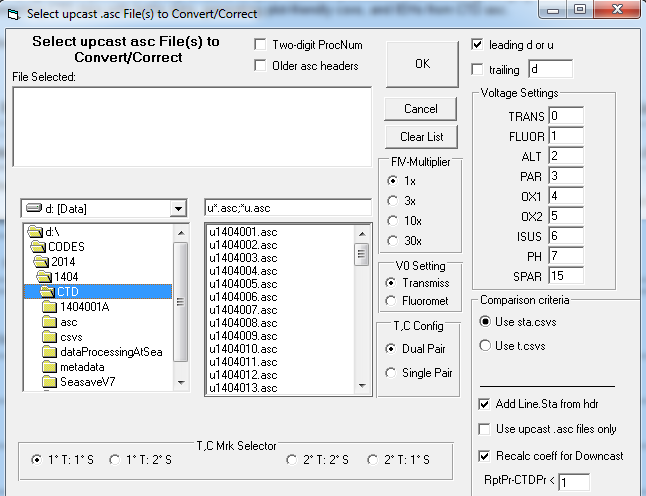Open the d: [Data] drive dropdown
Image resolution: width=646 pixels, height=496 pixels.
(x=178, y=208)
